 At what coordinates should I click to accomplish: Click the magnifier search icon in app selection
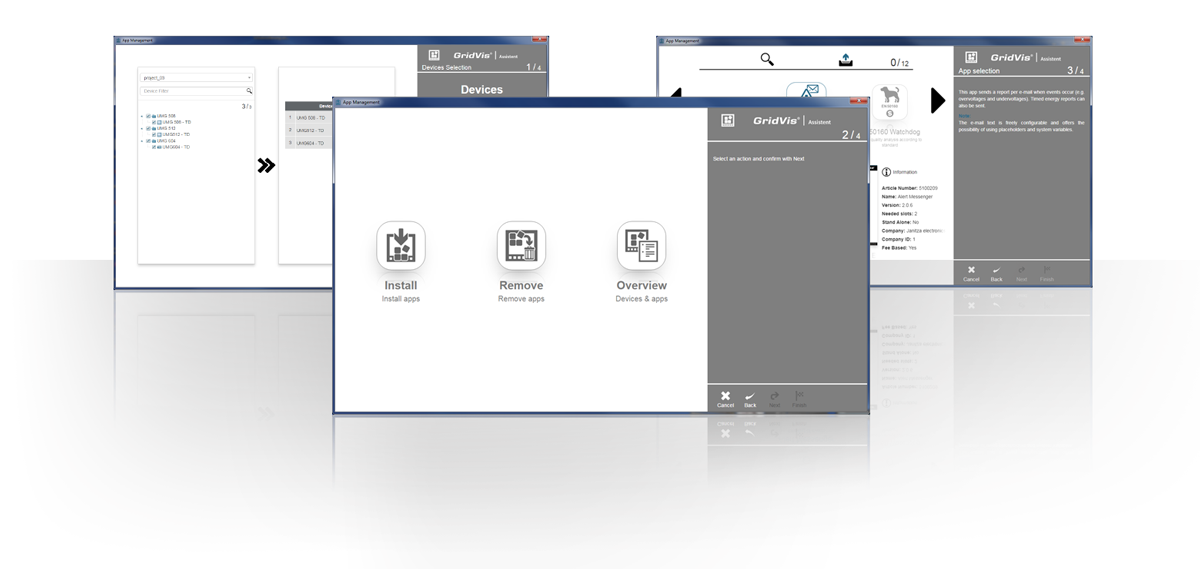click(x=767, y=60)
